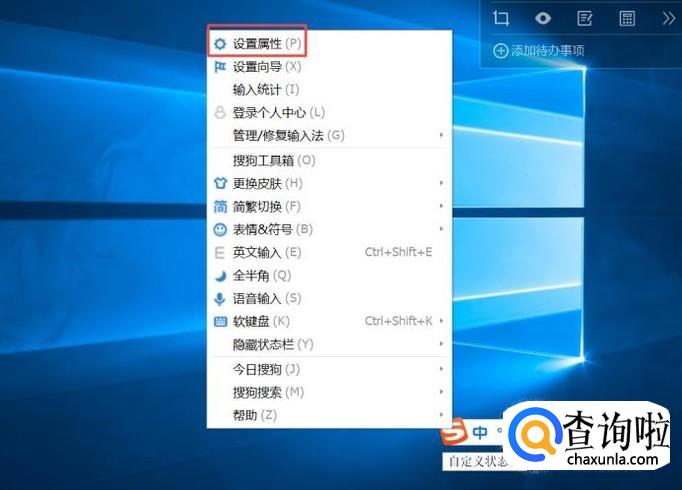Click the E icon beside 英文输入
The height and width of the screenshot is (490, 682).
point(220,253)
